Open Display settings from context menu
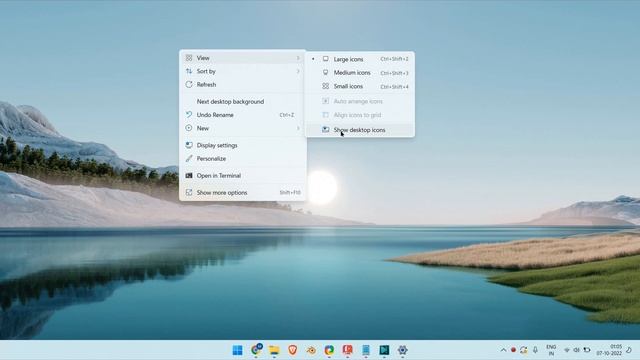Image resolution: width=640 pixels, height=360 pixels. pos(243,145)
